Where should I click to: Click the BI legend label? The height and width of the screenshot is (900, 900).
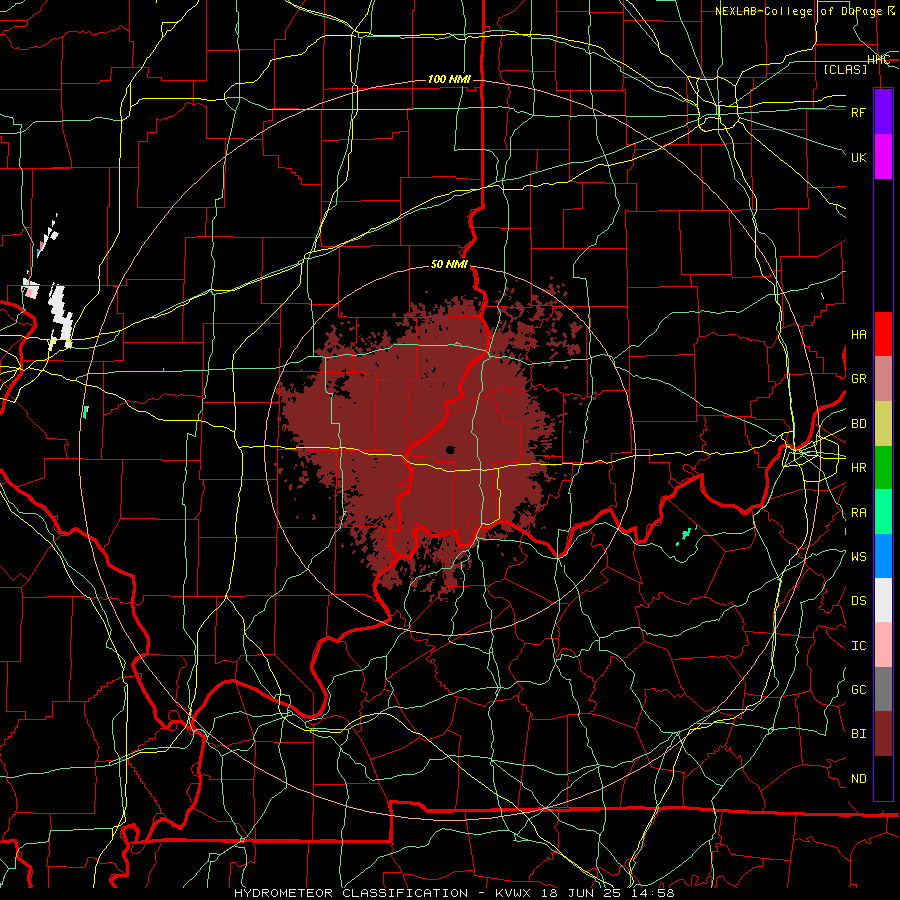tap(858, 734)
